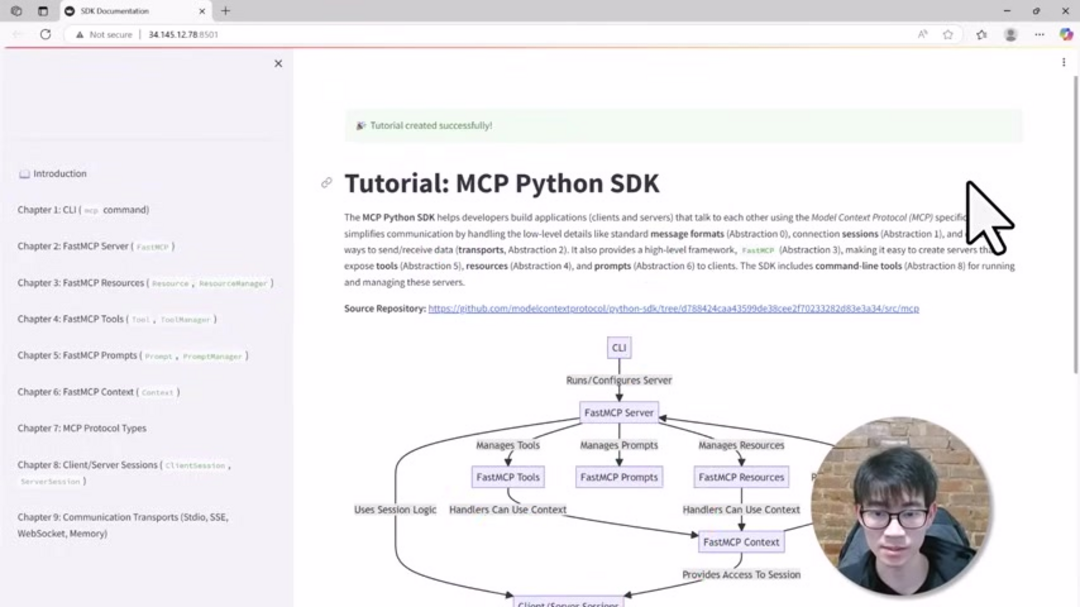The height and width of the screenshot is (607, 1080).
Task: Open the Copilot icon in browser toolbar
Action: tap(1066, 34)
